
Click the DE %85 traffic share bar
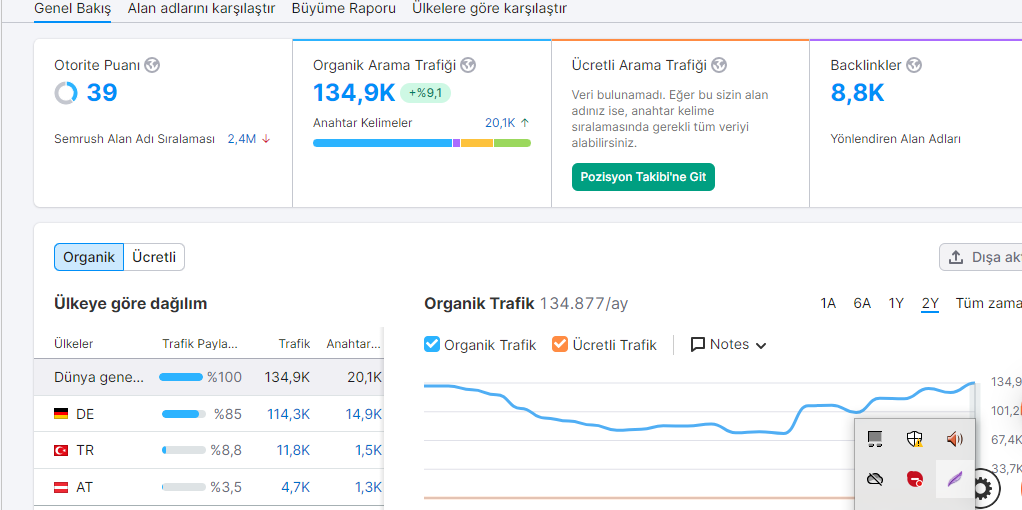click(x=184, y=413)
